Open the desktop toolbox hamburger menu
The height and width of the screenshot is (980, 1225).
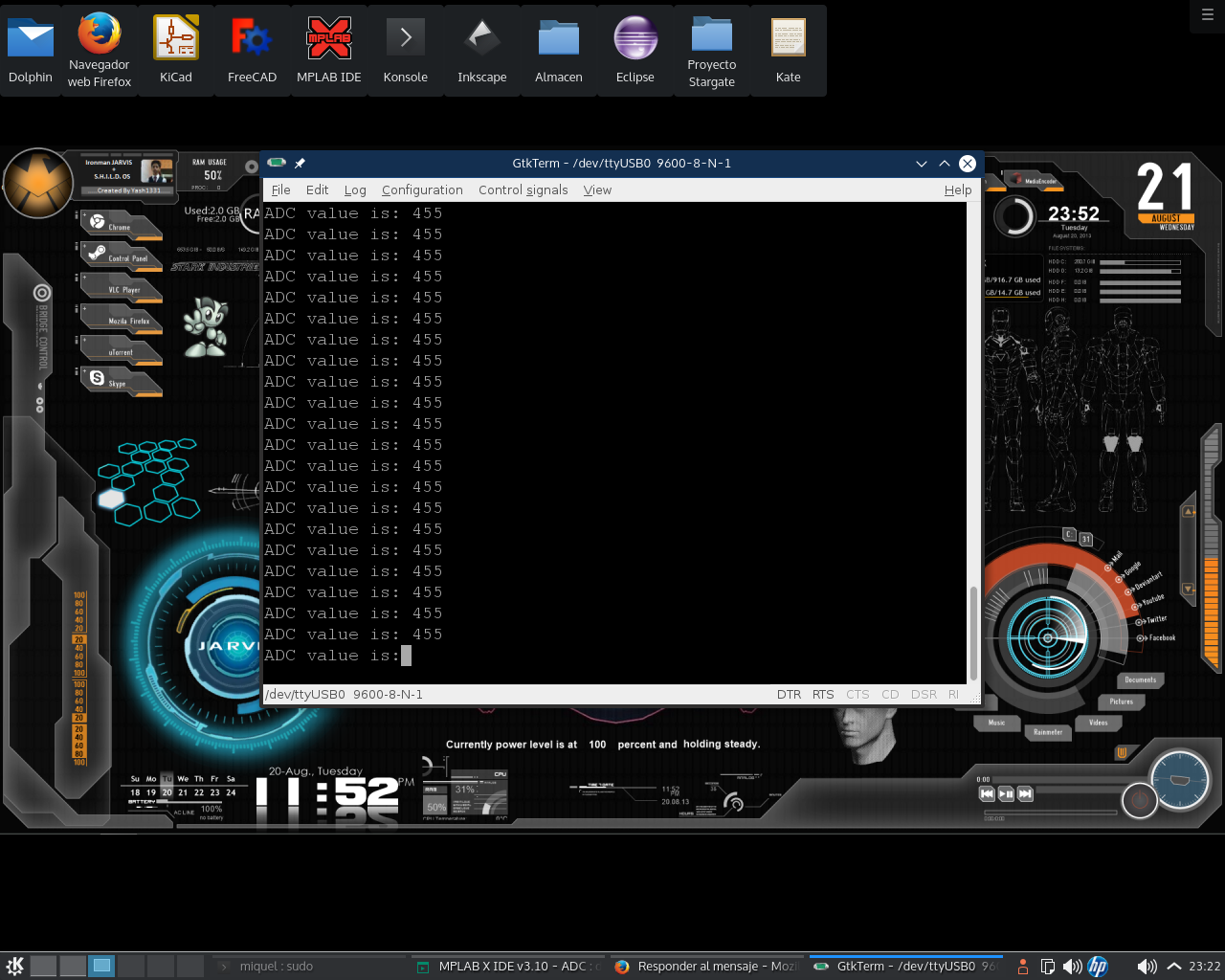point(1207,14)
